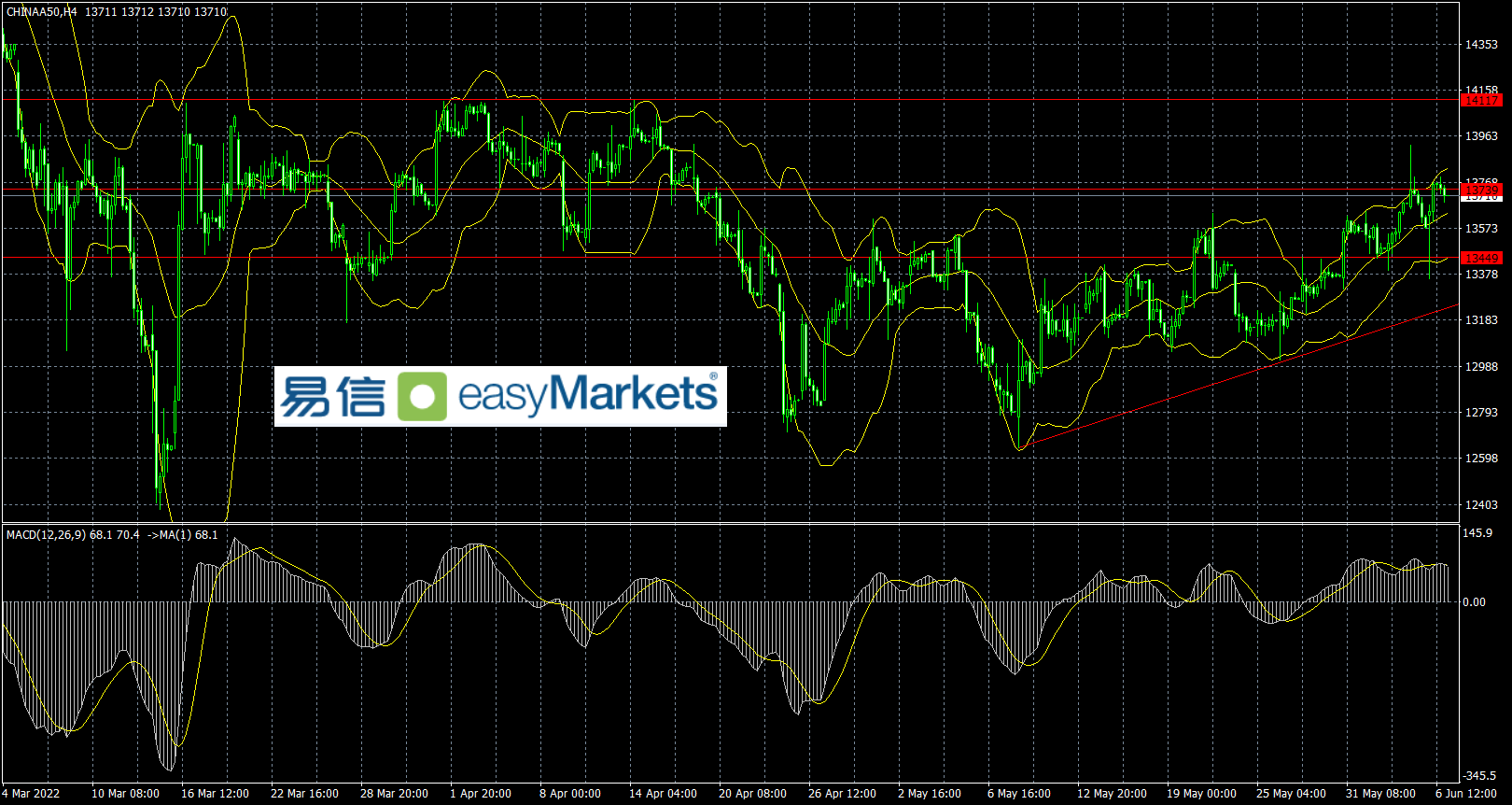
Task: Click the -345.5 MACD scale value
Action: pos(1479,776)
